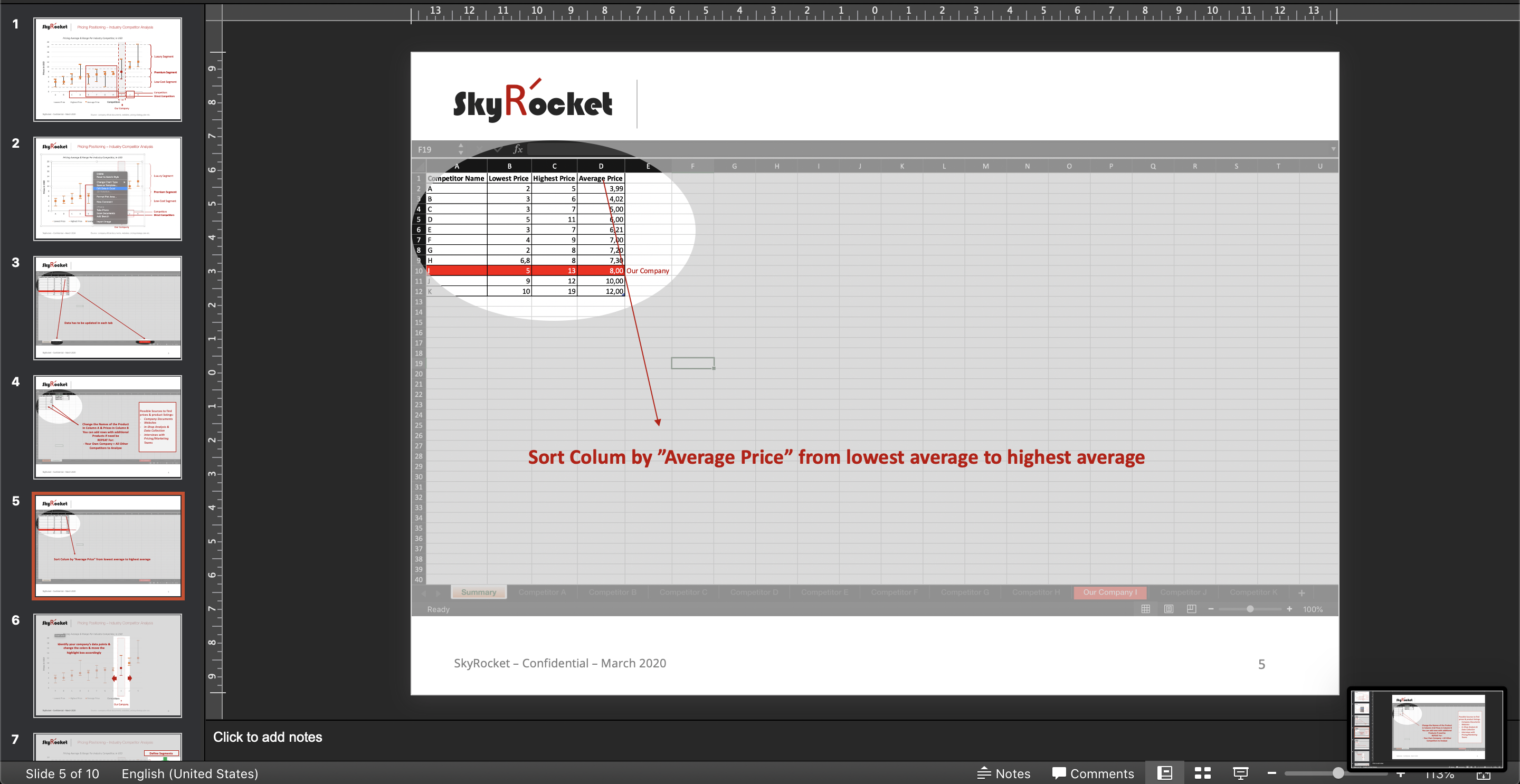
Task: Open the floating screenshot preview thumbnail
Action: (x=1427, y=729)
